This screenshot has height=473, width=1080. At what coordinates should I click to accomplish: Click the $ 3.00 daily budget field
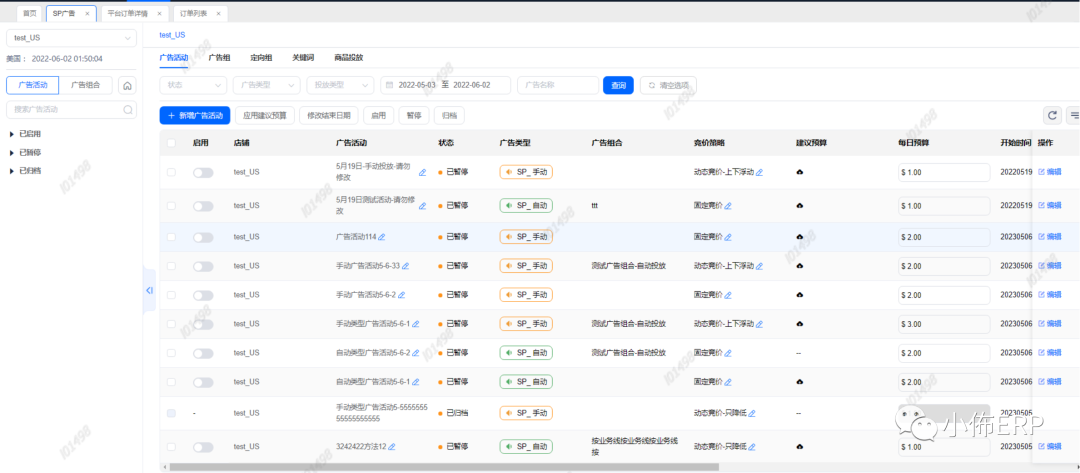point(943,324)
